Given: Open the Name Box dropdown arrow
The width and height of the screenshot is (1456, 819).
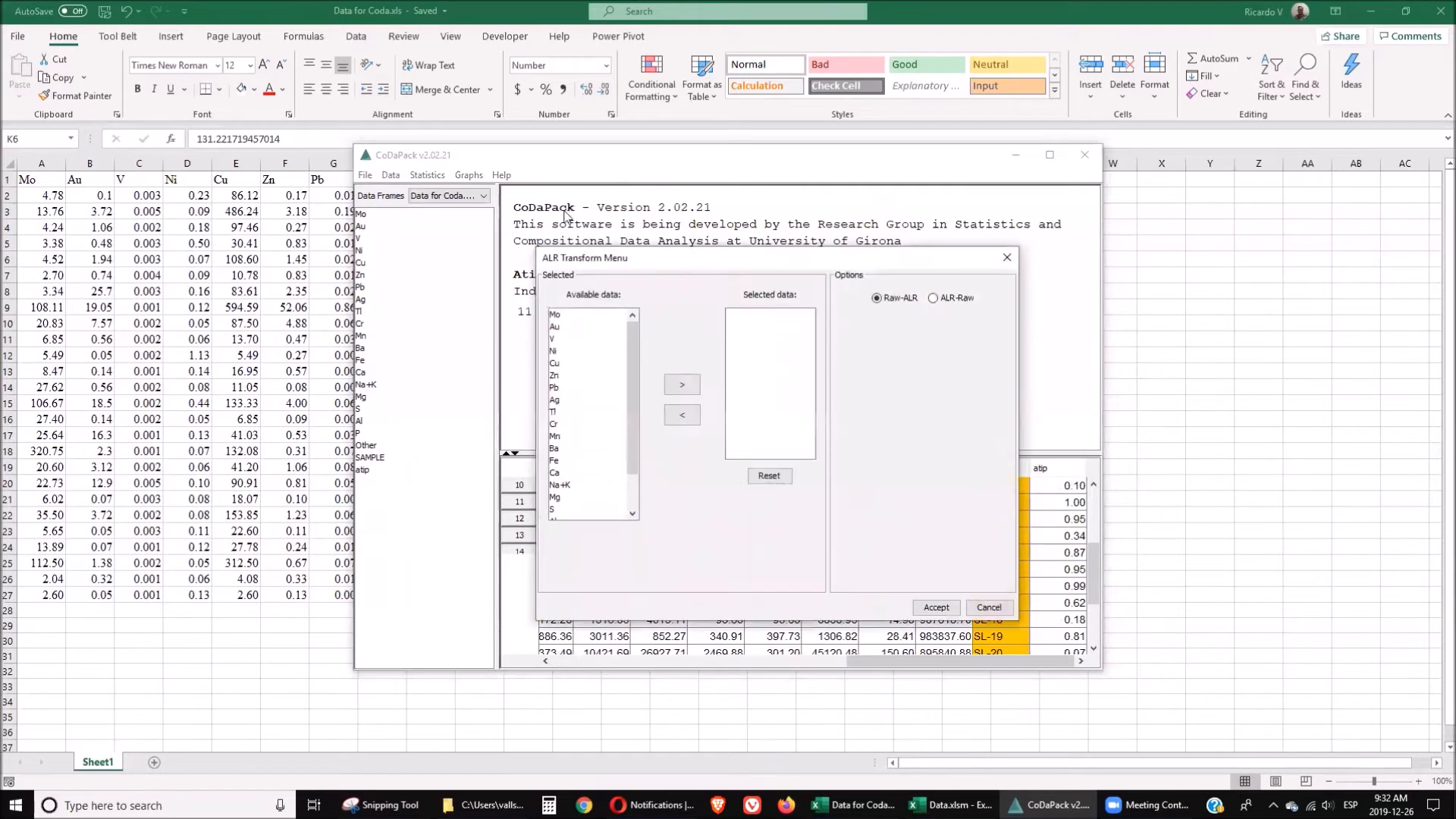Looking at the screenshot, I should click(71, 139).
